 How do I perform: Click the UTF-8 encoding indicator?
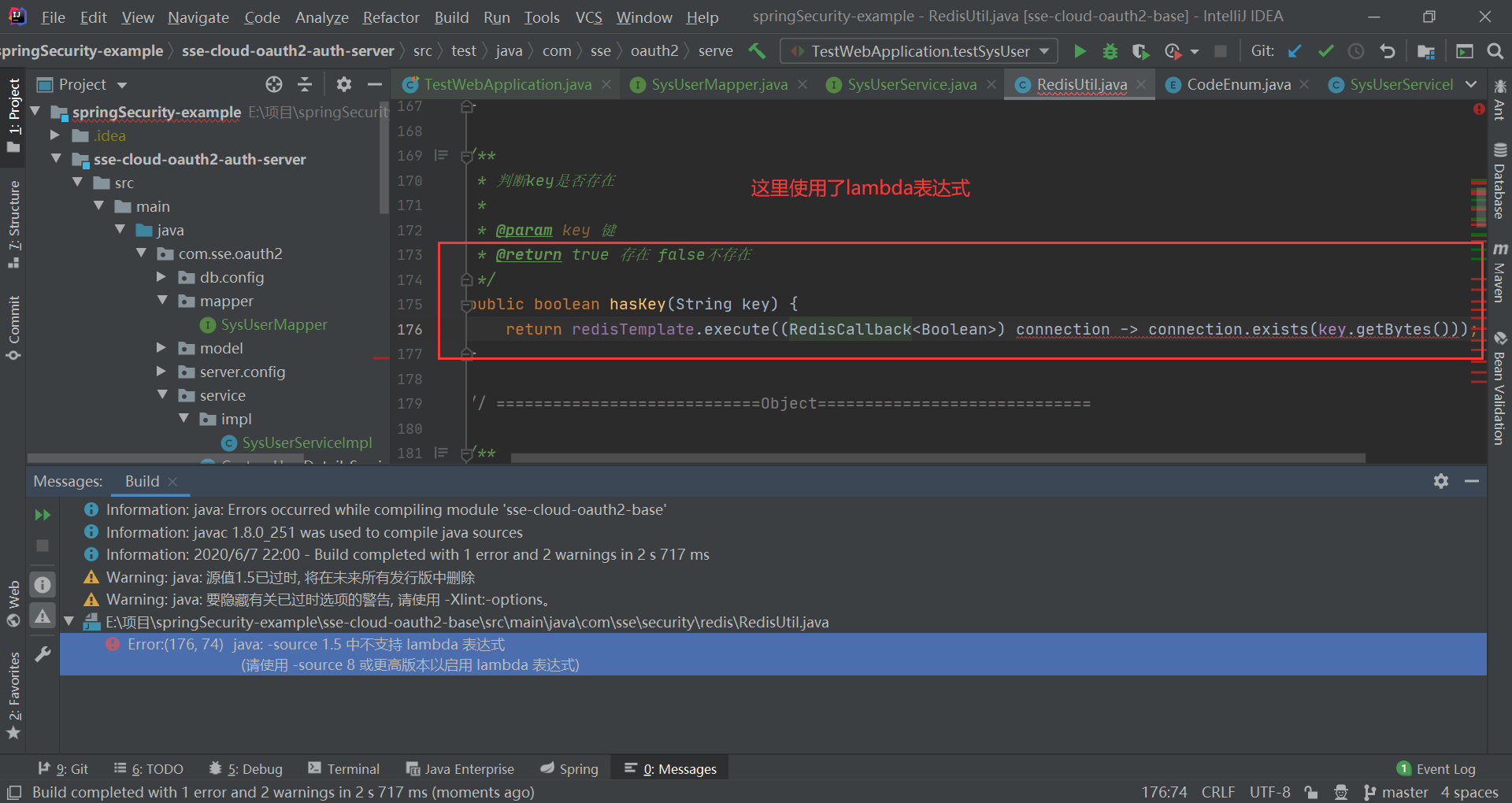tap(1269, 792)
